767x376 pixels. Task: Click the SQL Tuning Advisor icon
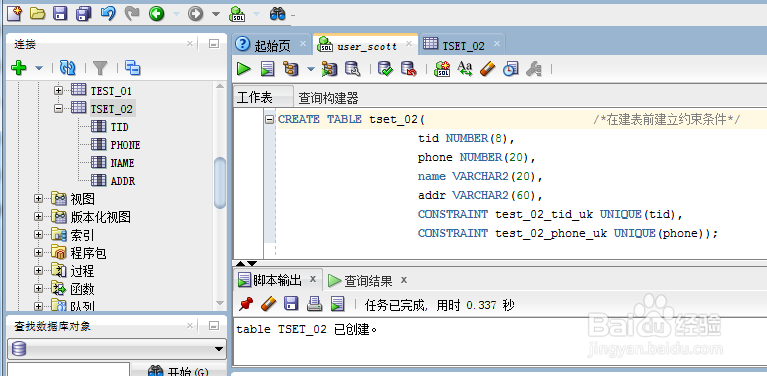[353, 69]
